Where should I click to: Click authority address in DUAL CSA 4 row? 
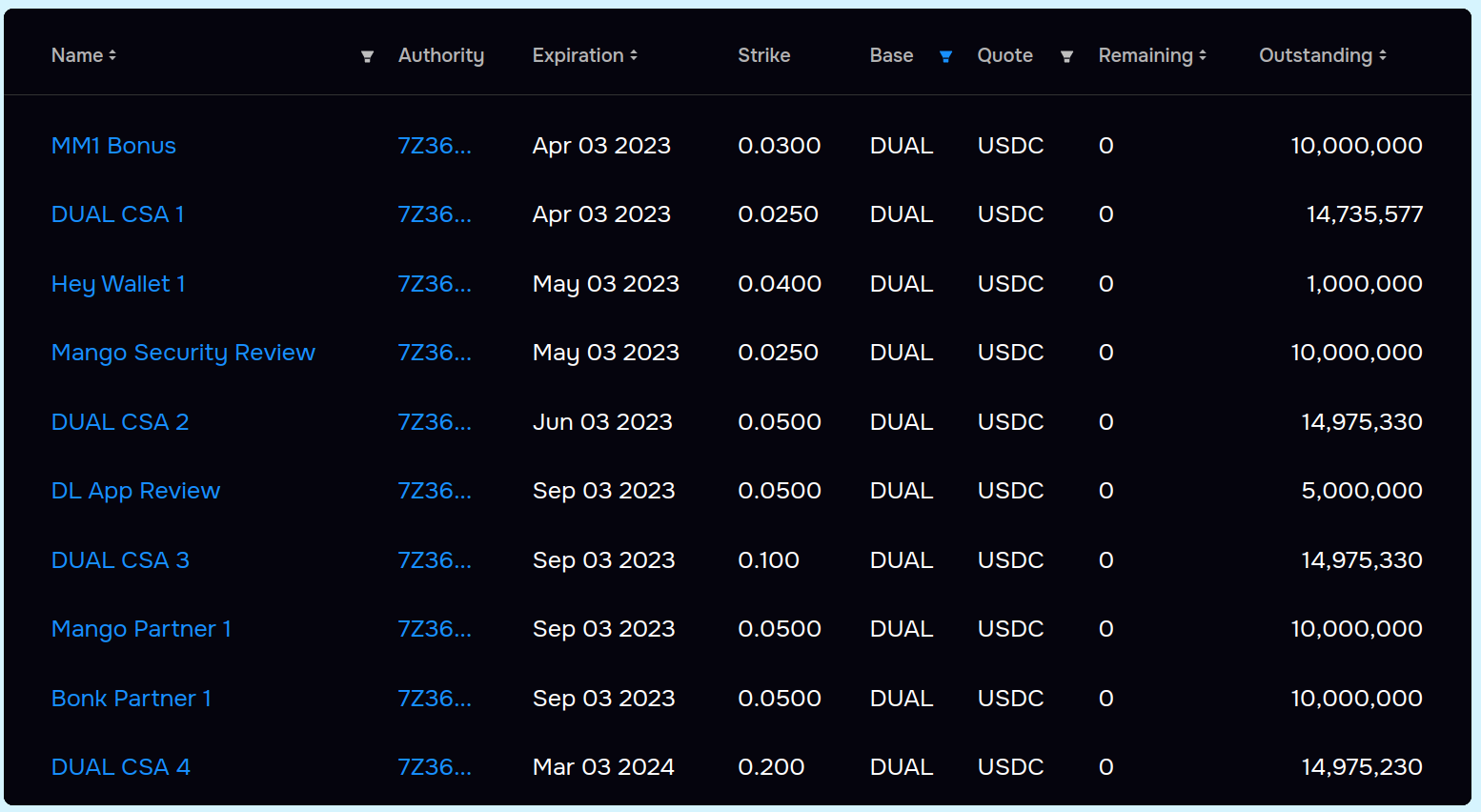pyautogui.click(x=434, y=767)
